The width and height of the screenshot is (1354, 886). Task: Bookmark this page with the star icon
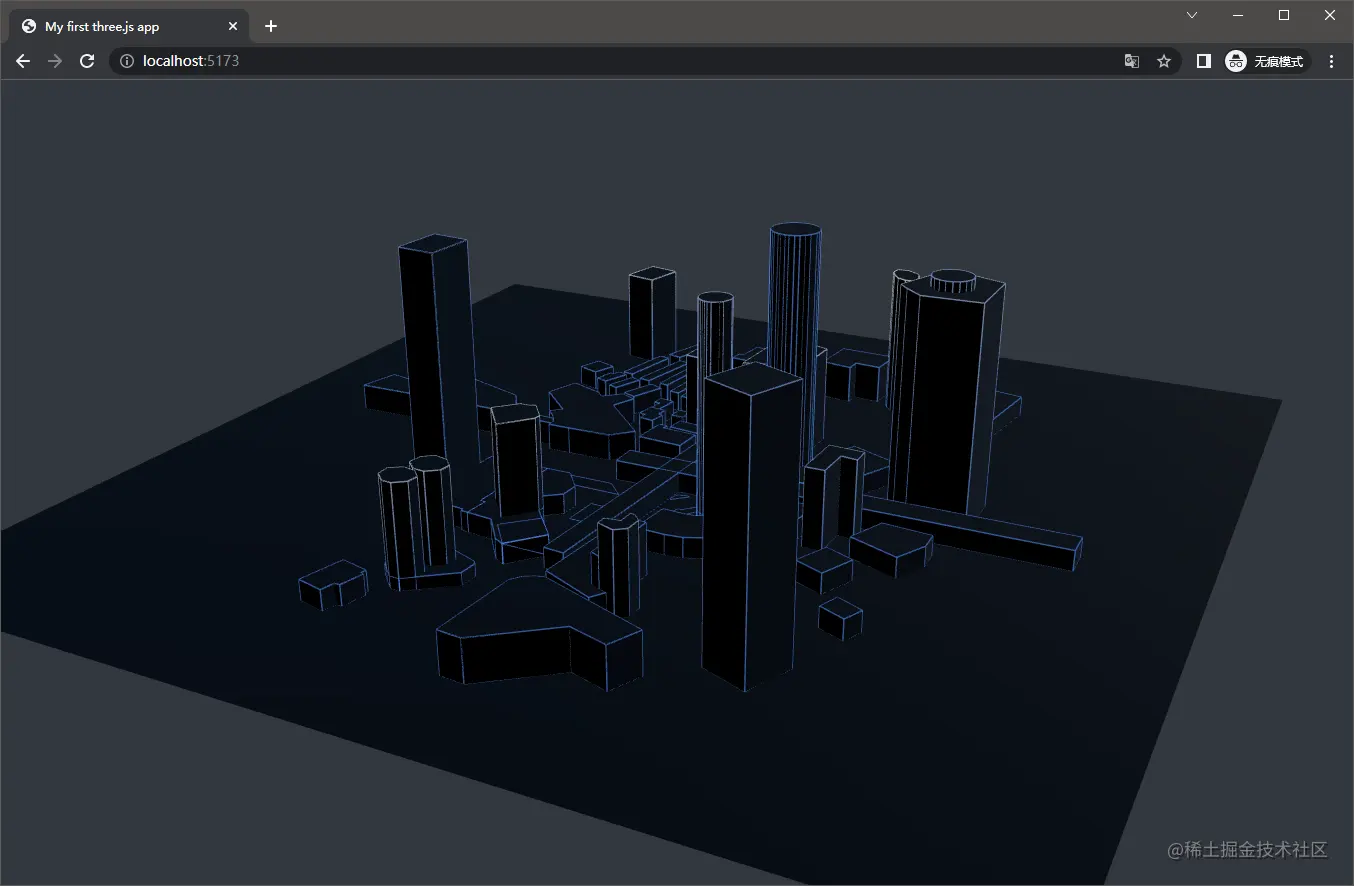(x=1164, y=61)
